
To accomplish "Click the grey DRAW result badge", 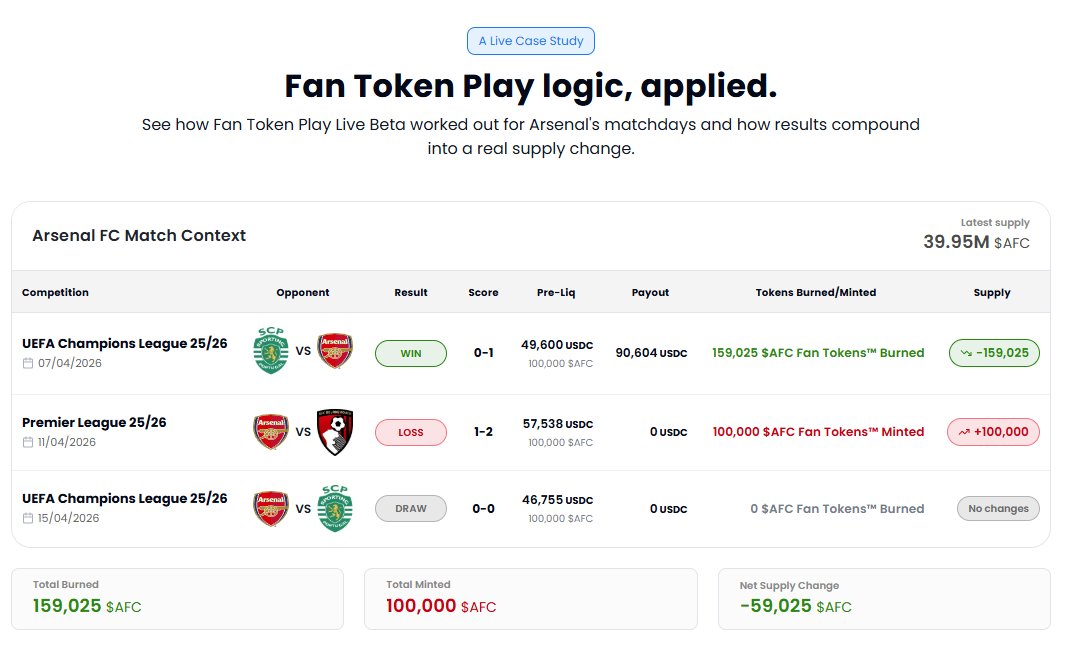I will tap(410, 508).
